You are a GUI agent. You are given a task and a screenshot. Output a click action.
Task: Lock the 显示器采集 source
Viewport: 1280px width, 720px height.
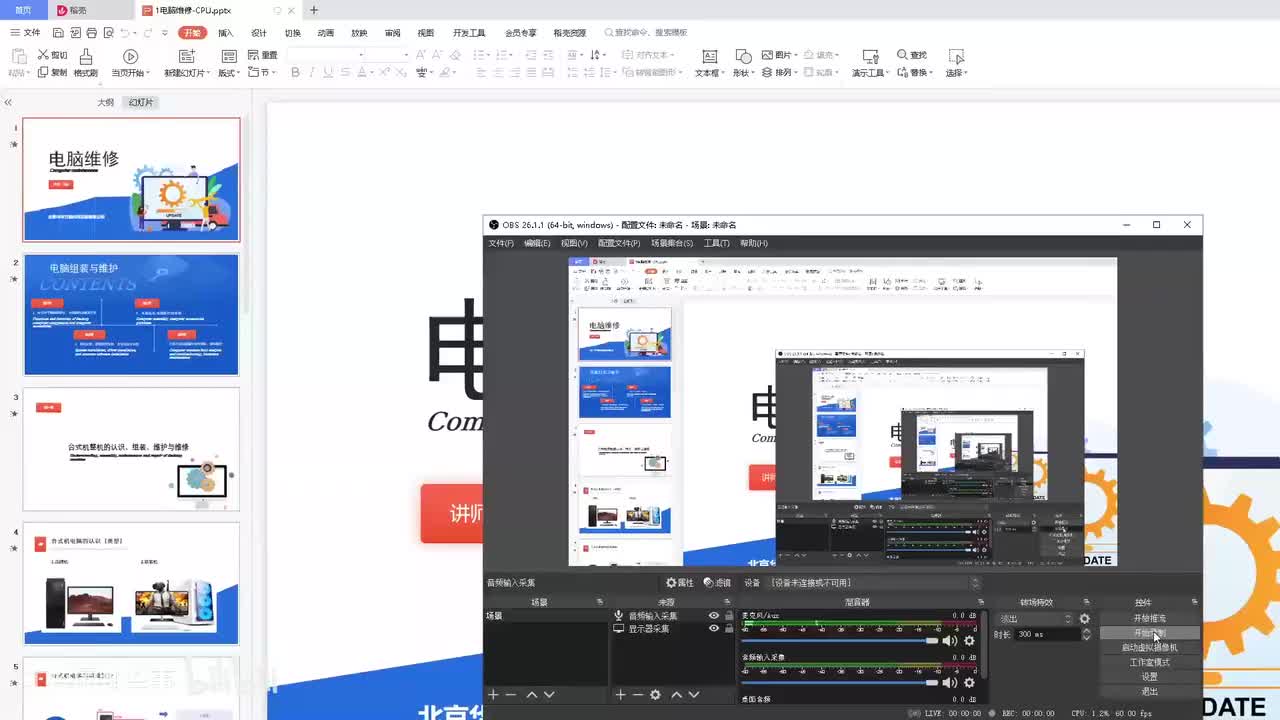(x=729, y=629)
